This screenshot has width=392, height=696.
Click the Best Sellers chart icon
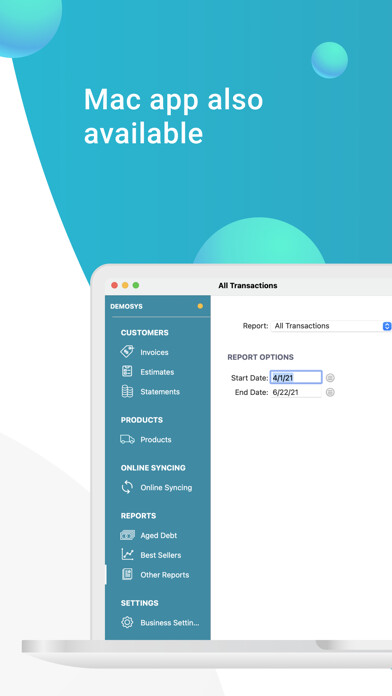pyautogui.click(x=127, y=554)
